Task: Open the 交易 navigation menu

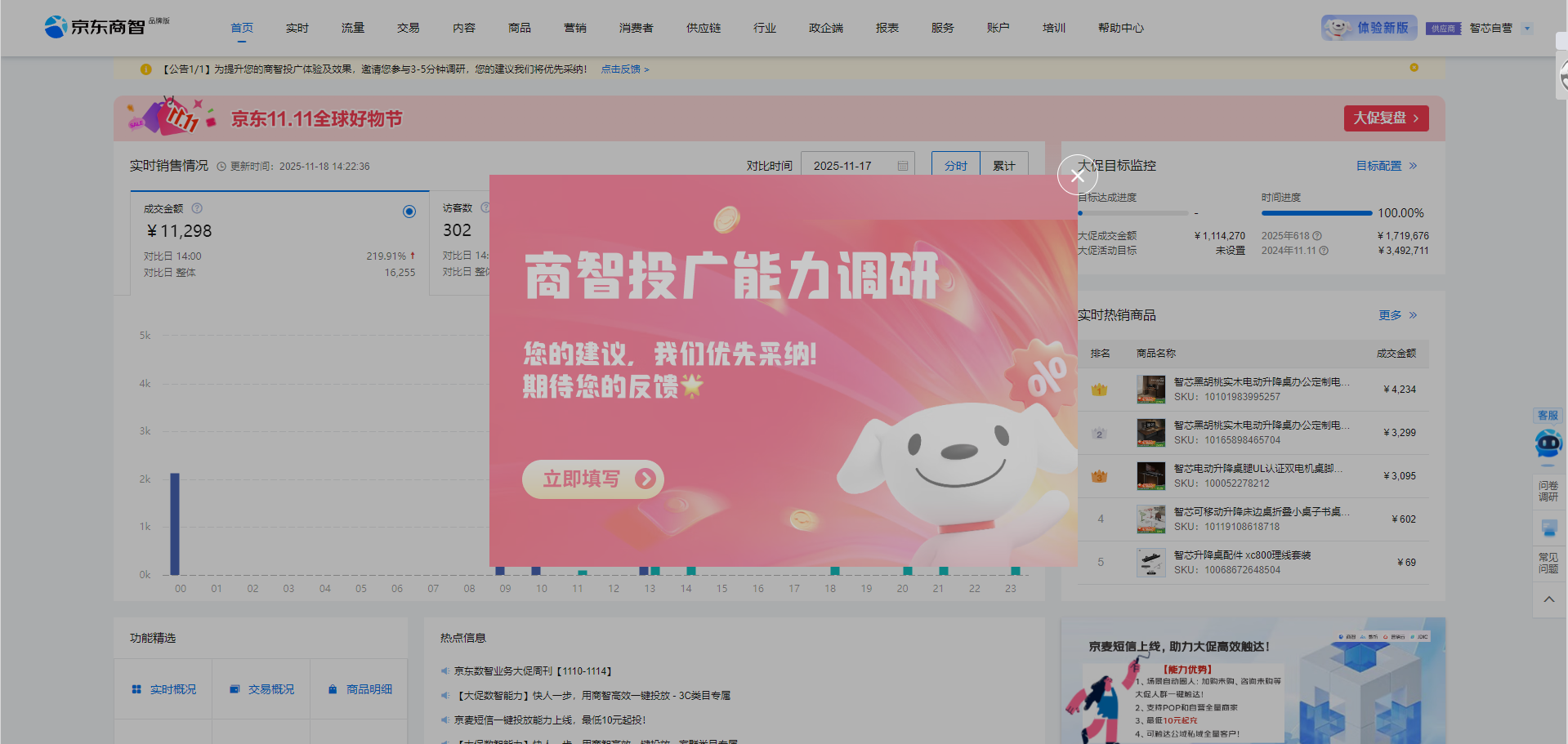Action: pos(409,28)
